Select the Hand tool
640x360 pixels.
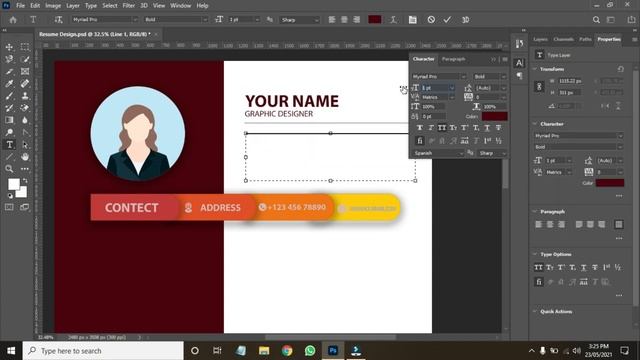coord(25,157)
